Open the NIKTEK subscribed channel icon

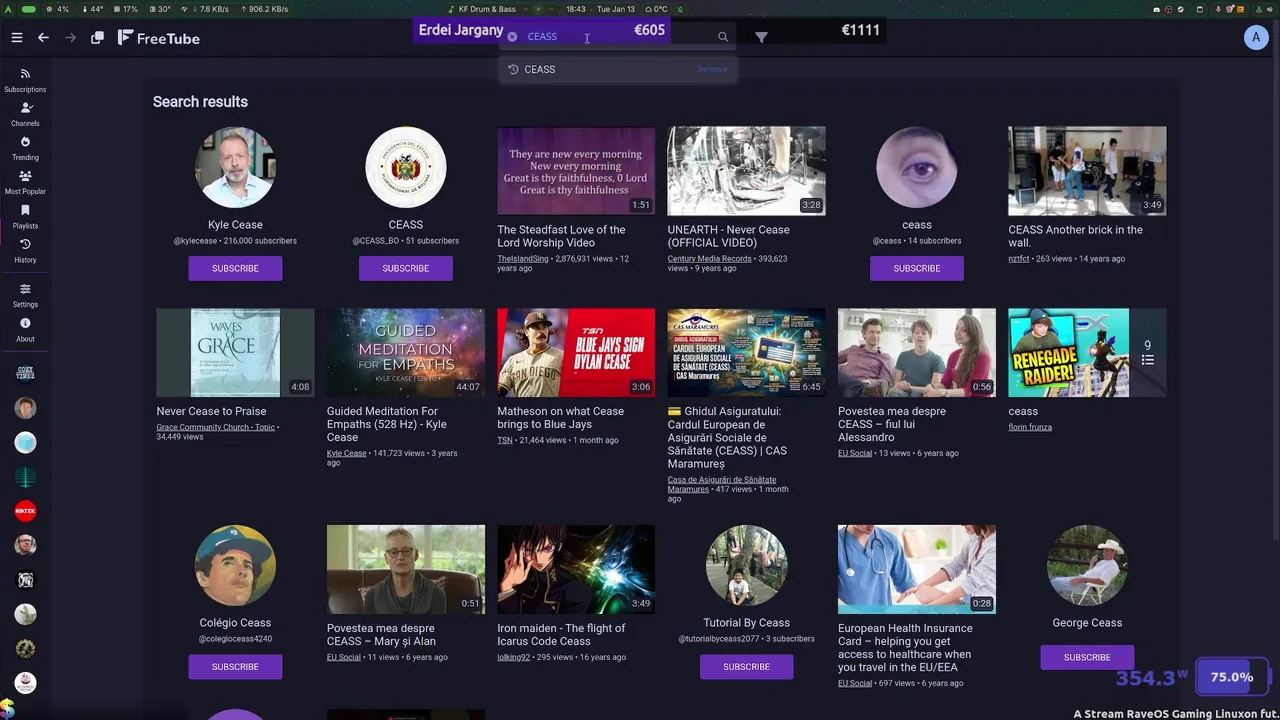pos(26,511)
